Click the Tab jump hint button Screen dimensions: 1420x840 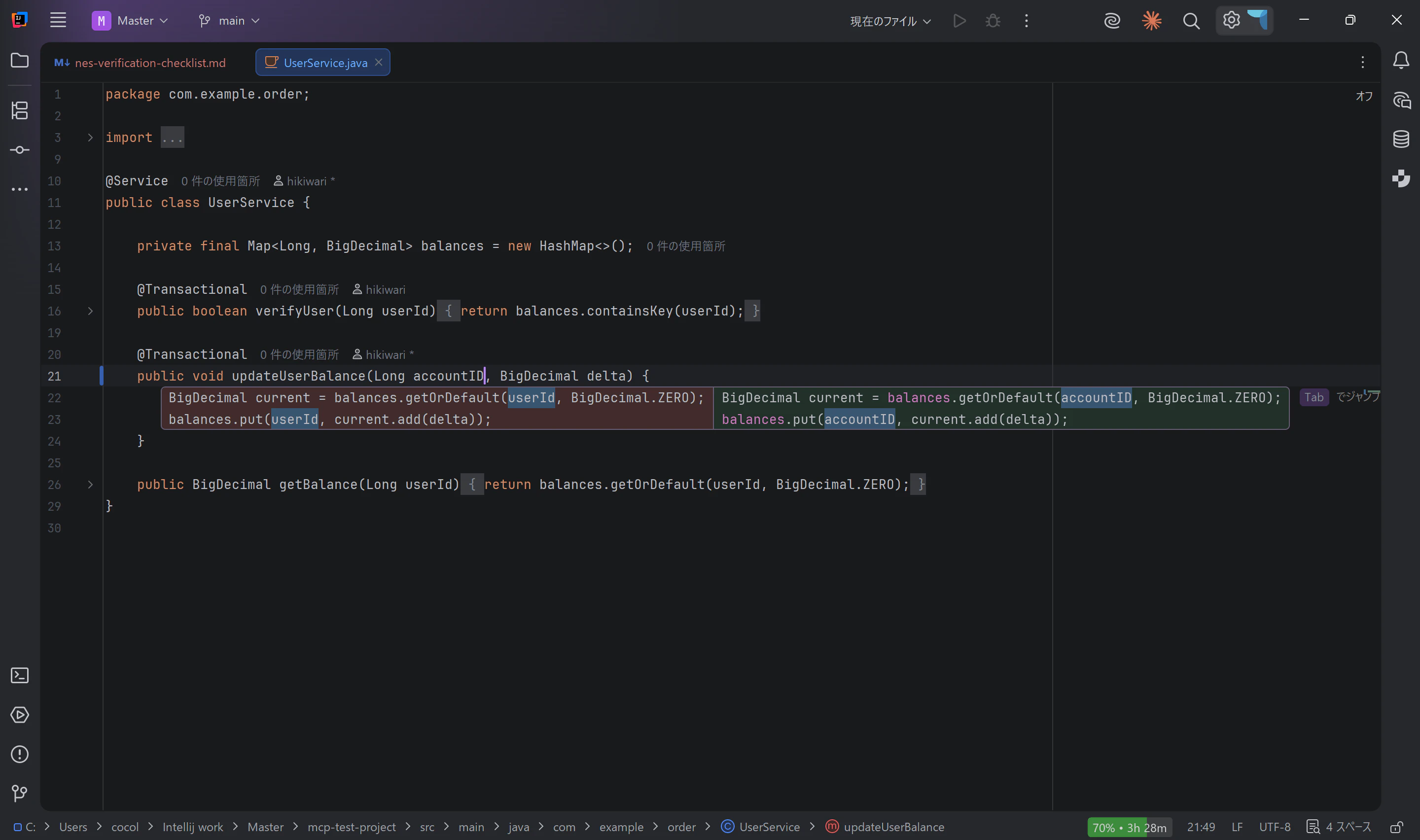coord(1313,397)
